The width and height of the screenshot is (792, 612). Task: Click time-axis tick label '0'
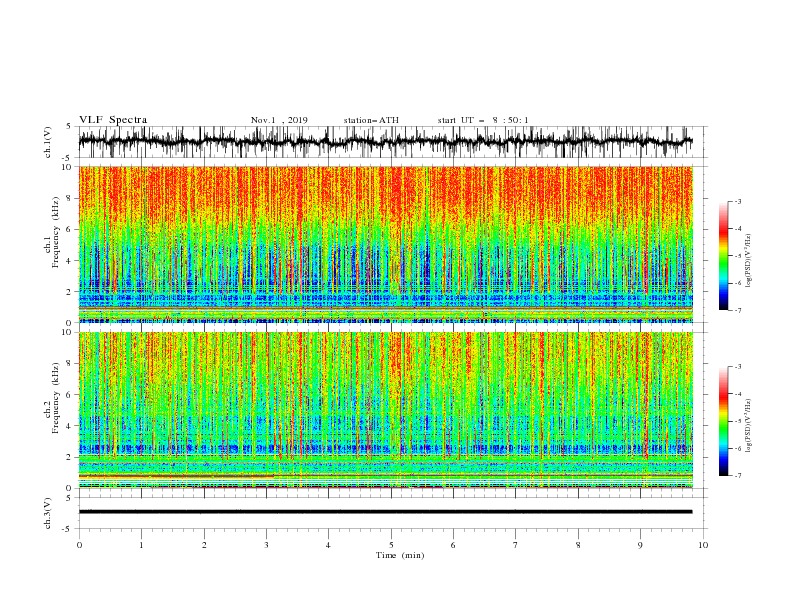pyautogui.click(x=79, y=545)
